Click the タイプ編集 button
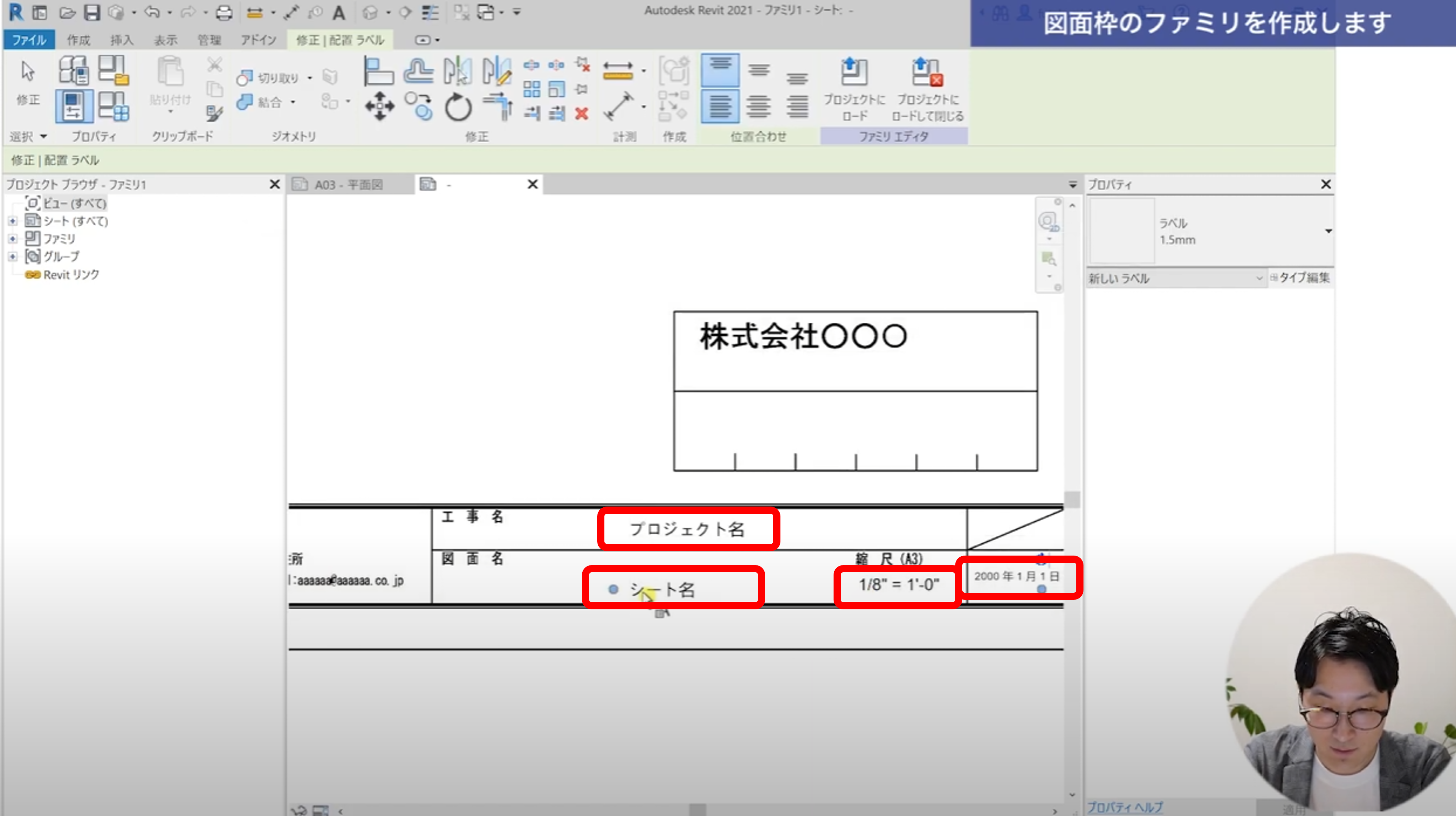This screenshot has width=1456, height=816. click(1300, 277)
